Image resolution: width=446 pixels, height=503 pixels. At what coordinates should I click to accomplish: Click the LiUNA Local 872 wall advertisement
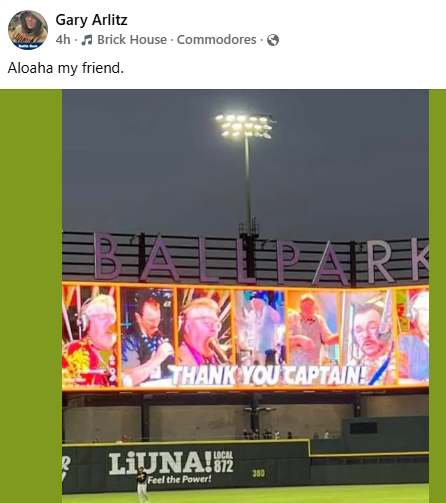[171, 467]
